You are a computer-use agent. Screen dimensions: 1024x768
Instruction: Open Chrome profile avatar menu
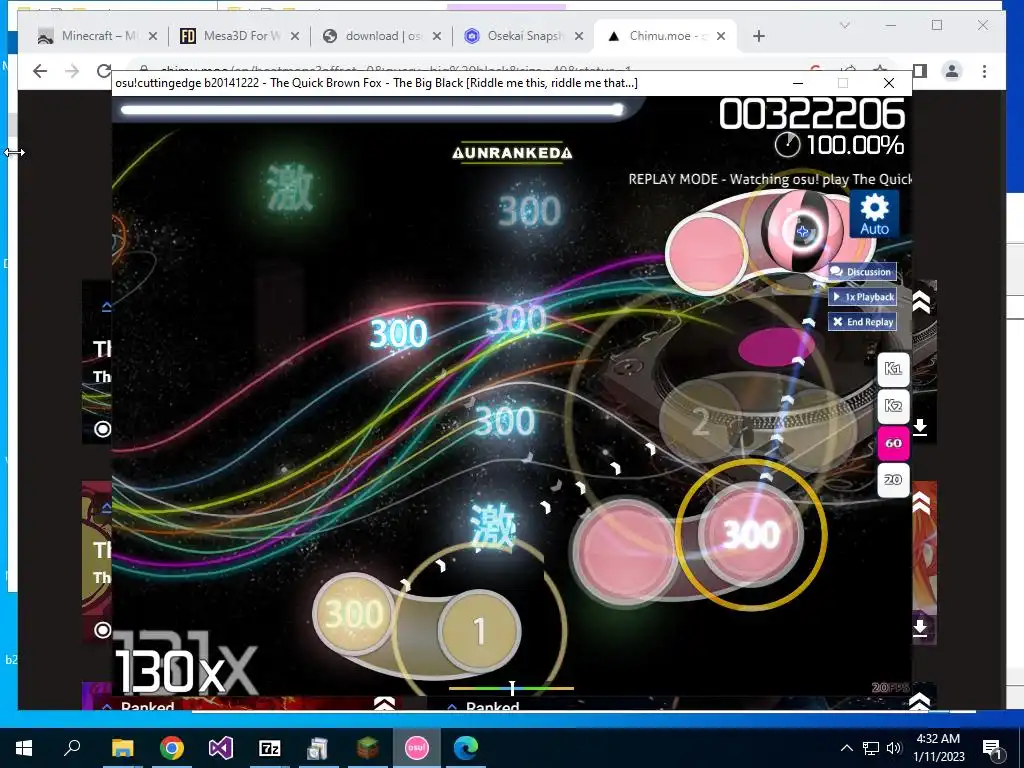pyautogui.click(x=952, y=71)
